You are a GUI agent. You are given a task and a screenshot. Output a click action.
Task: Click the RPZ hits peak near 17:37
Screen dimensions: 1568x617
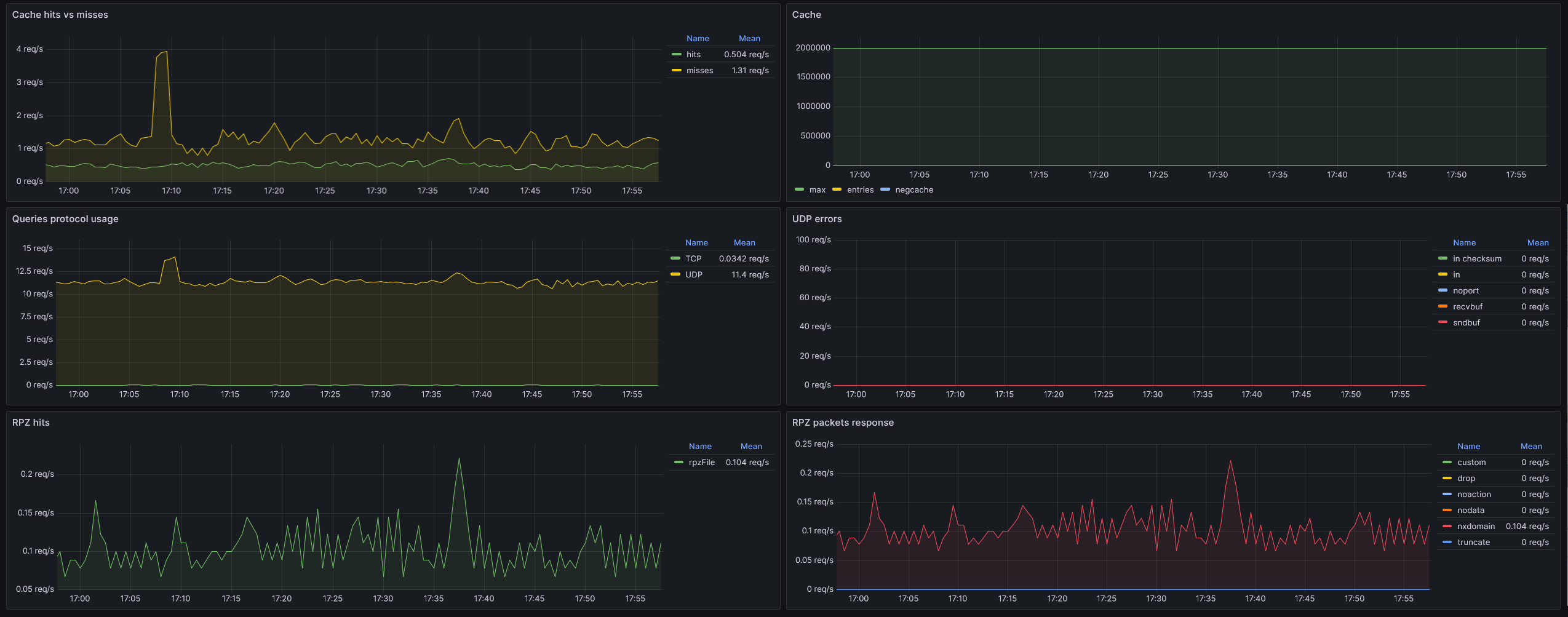459,458
